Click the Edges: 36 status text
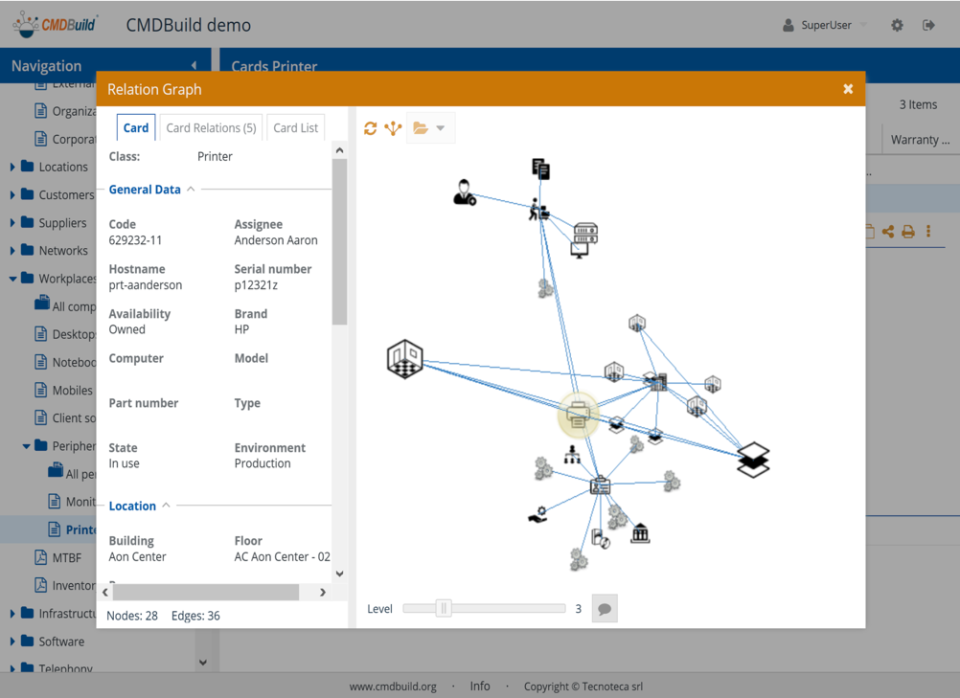The image size is (960, 698). click(x=195, y=615)
